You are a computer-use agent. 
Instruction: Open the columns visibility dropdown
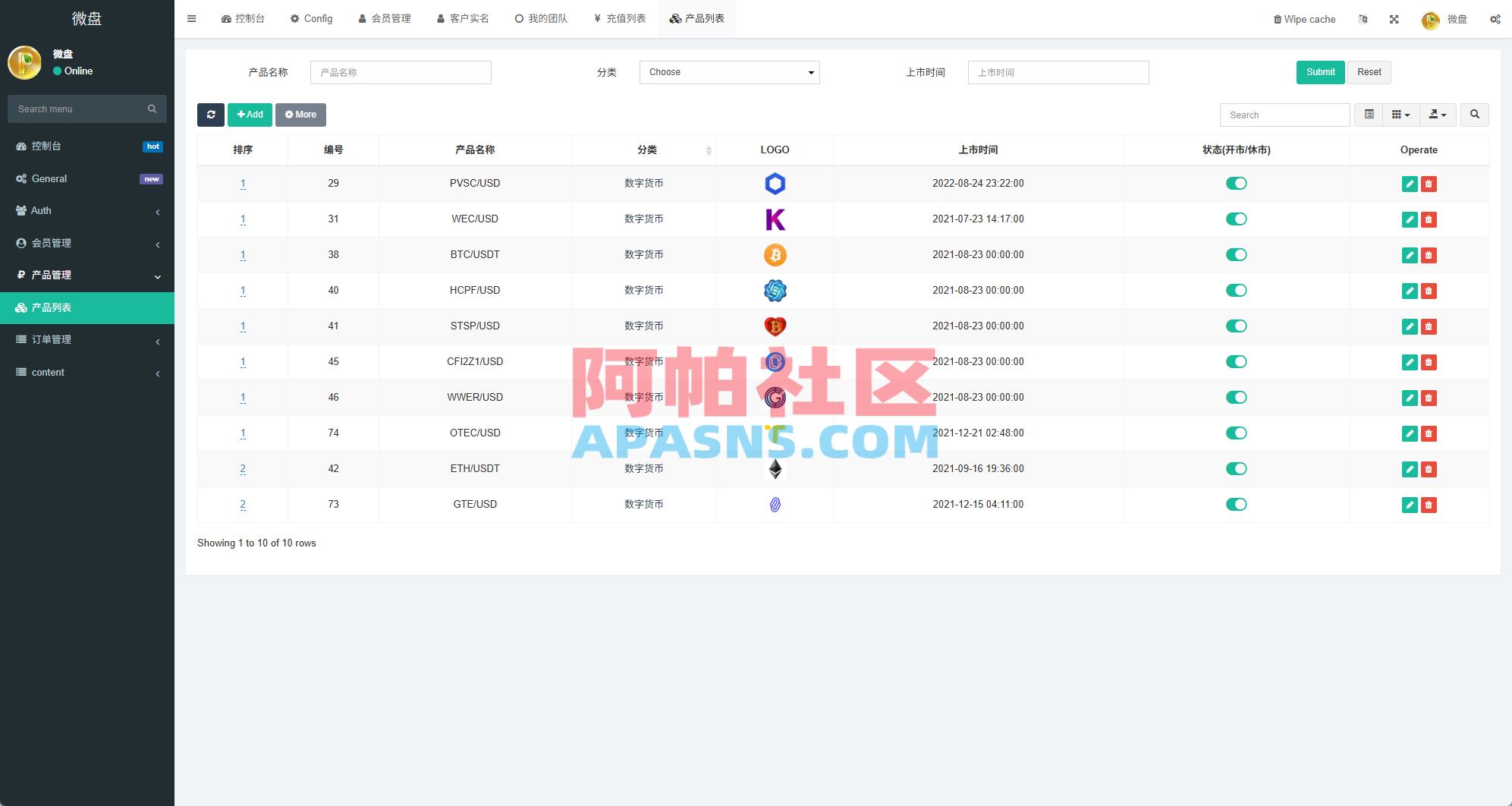1401,115
